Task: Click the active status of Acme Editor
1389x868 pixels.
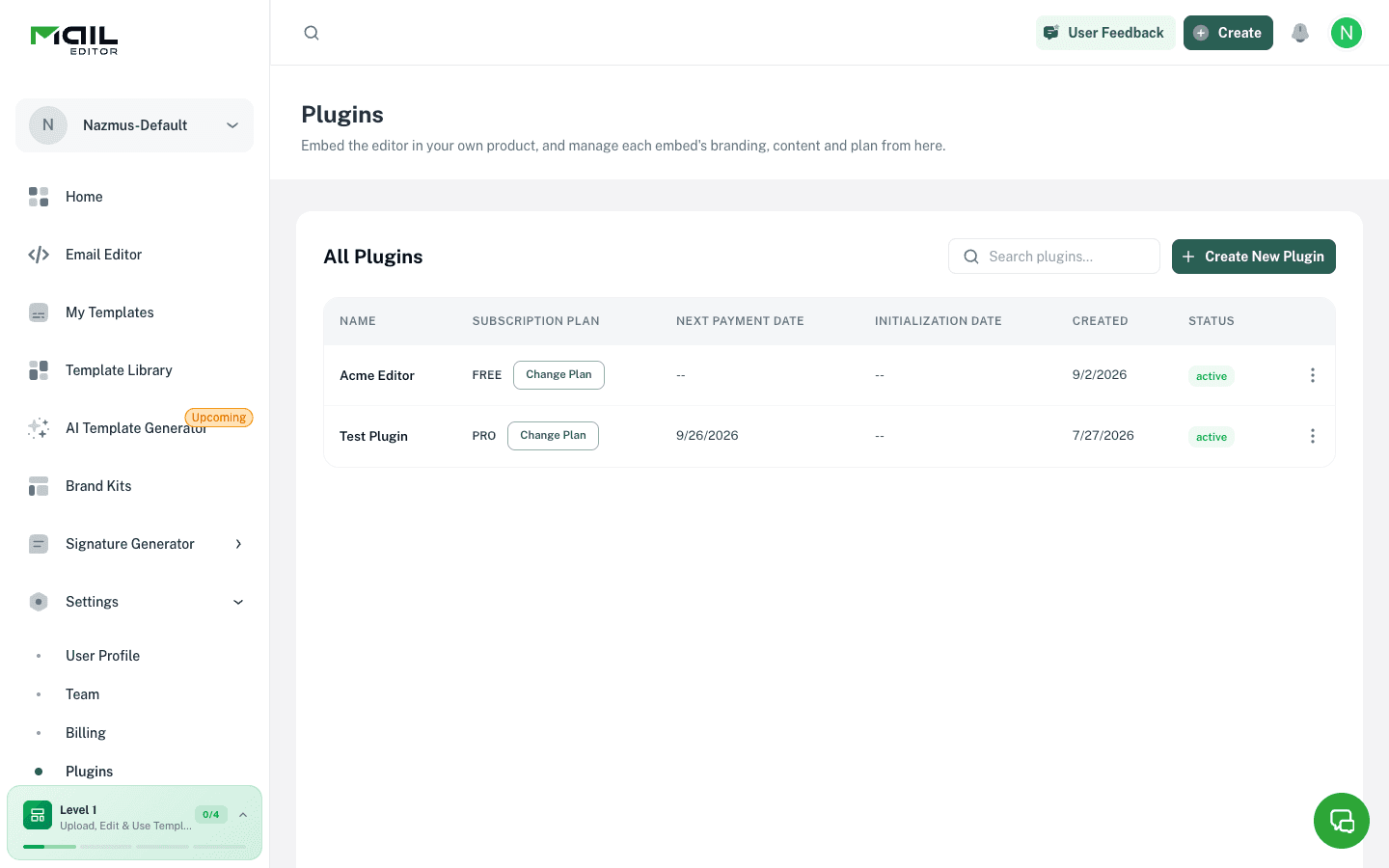Action: (1212, 376)
